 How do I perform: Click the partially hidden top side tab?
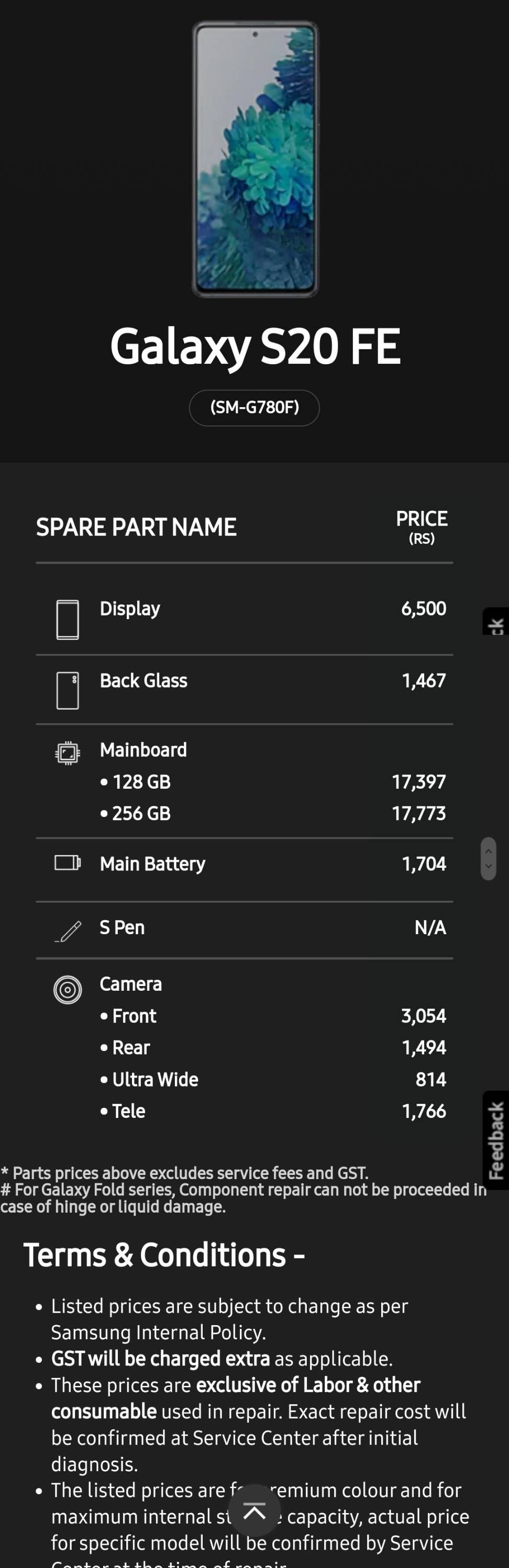click(x=495, y=622)
